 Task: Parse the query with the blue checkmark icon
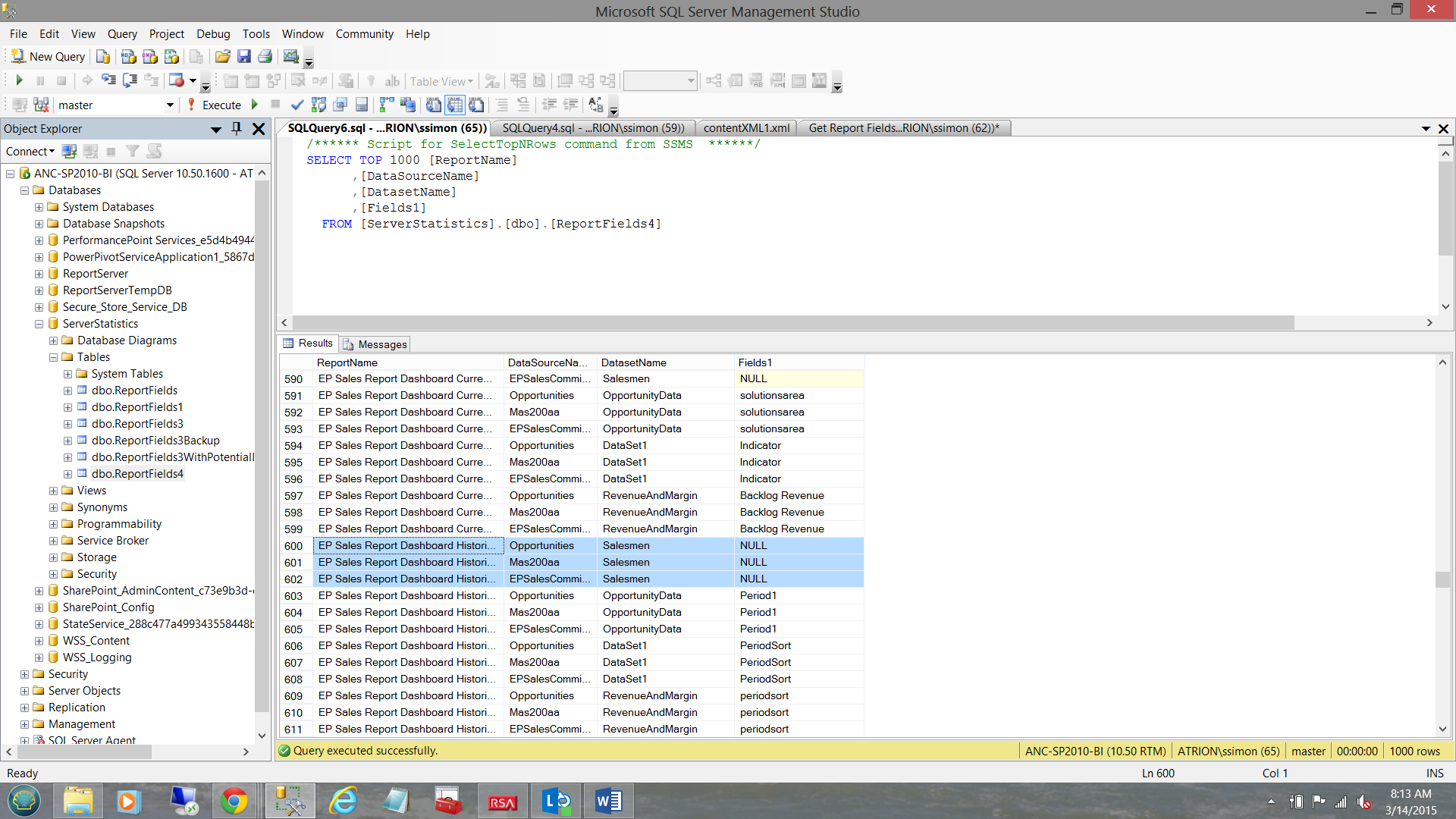point(297,105)
